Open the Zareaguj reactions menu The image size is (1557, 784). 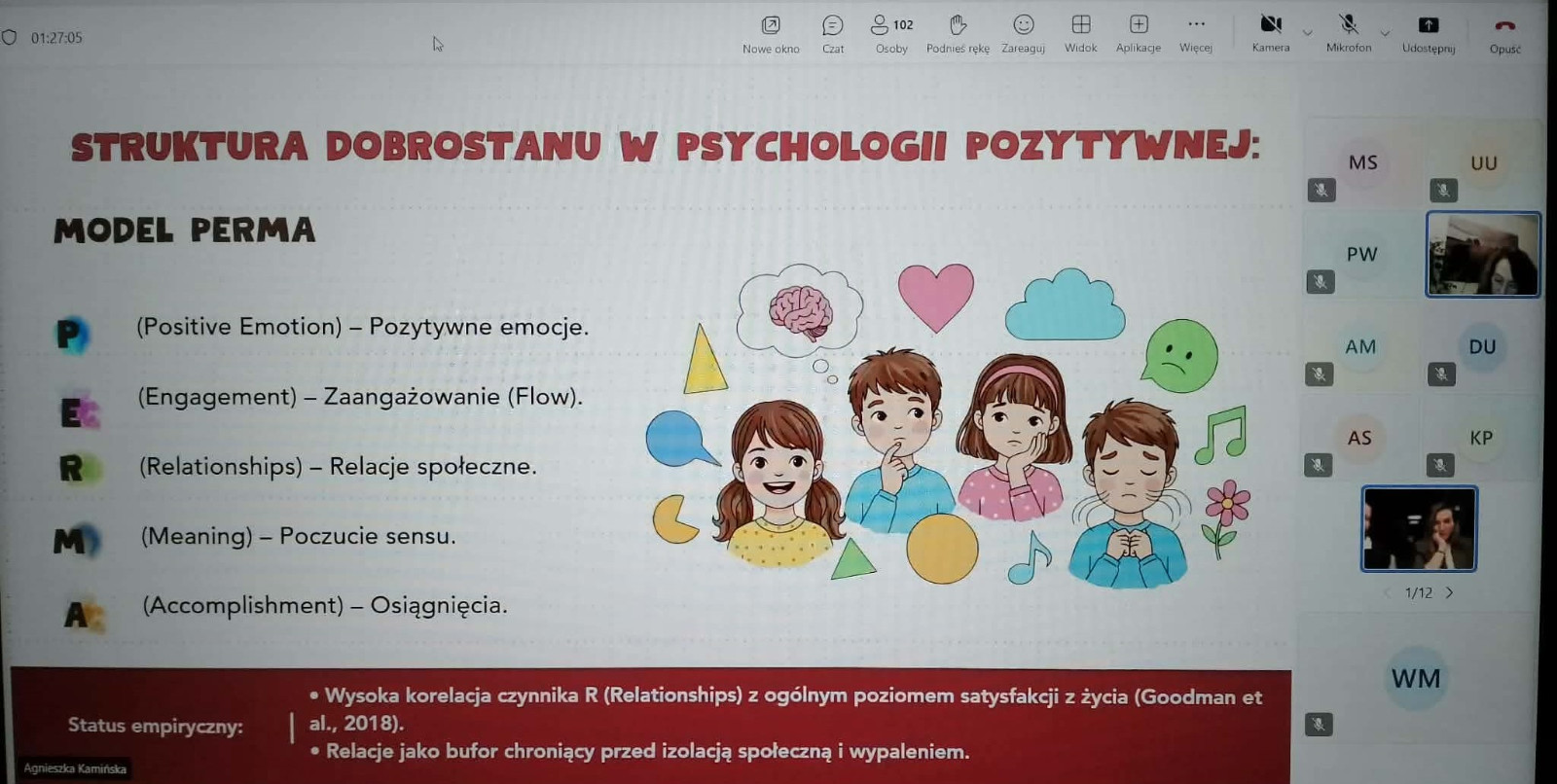coord(1023,33)
